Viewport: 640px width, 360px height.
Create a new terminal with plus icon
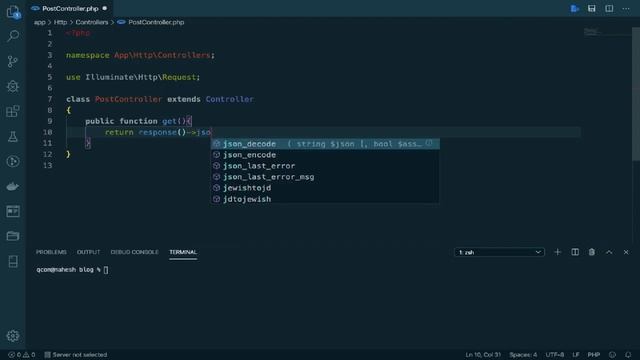pos(558,252)
